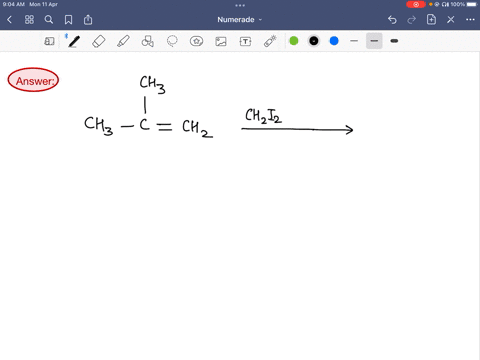
Task: Tap the three-dot multitasking indicator at top
Action: pos(240,5)
